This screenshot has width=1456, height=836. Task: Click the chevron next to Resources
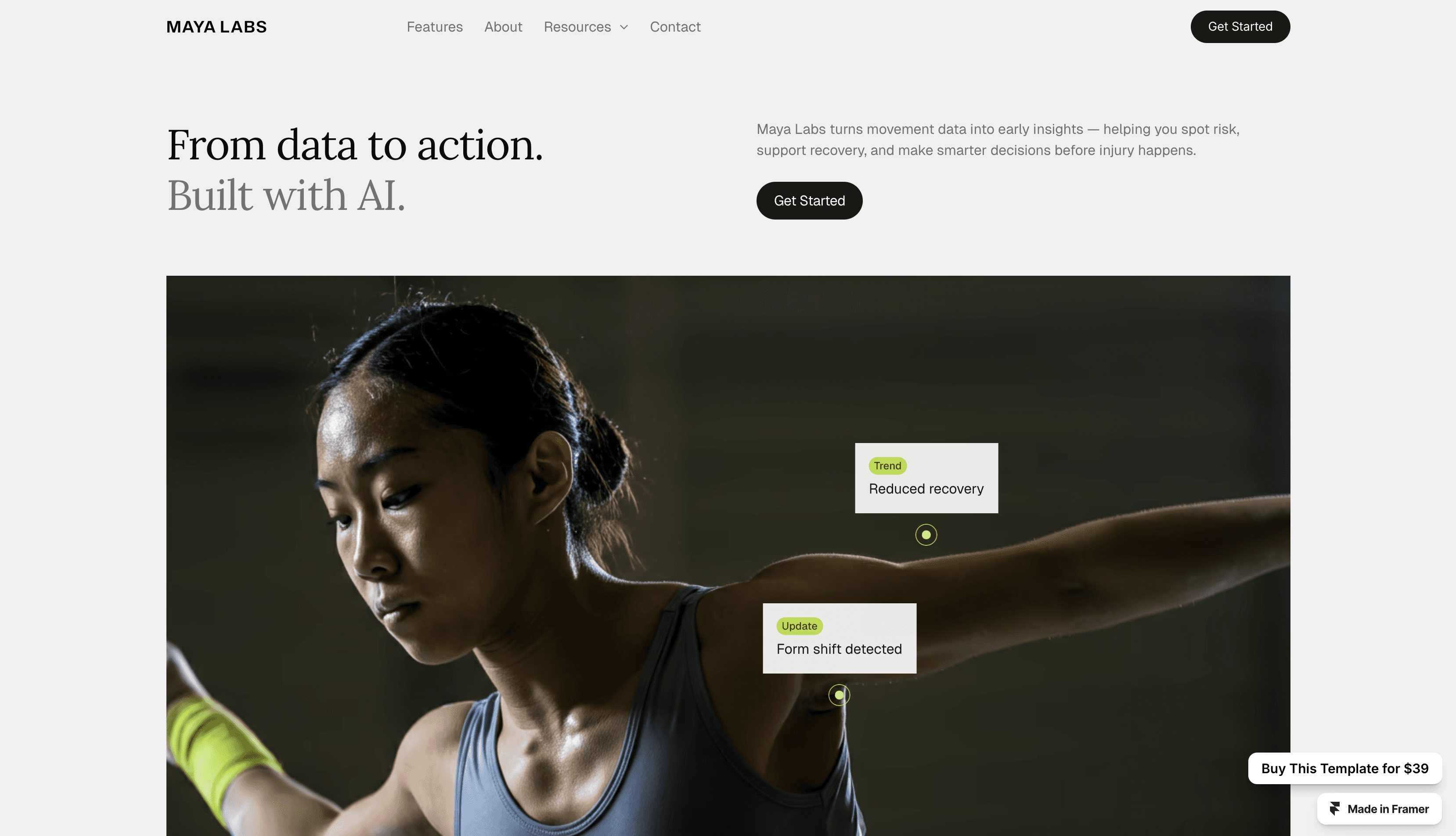(x=623, y=27)
